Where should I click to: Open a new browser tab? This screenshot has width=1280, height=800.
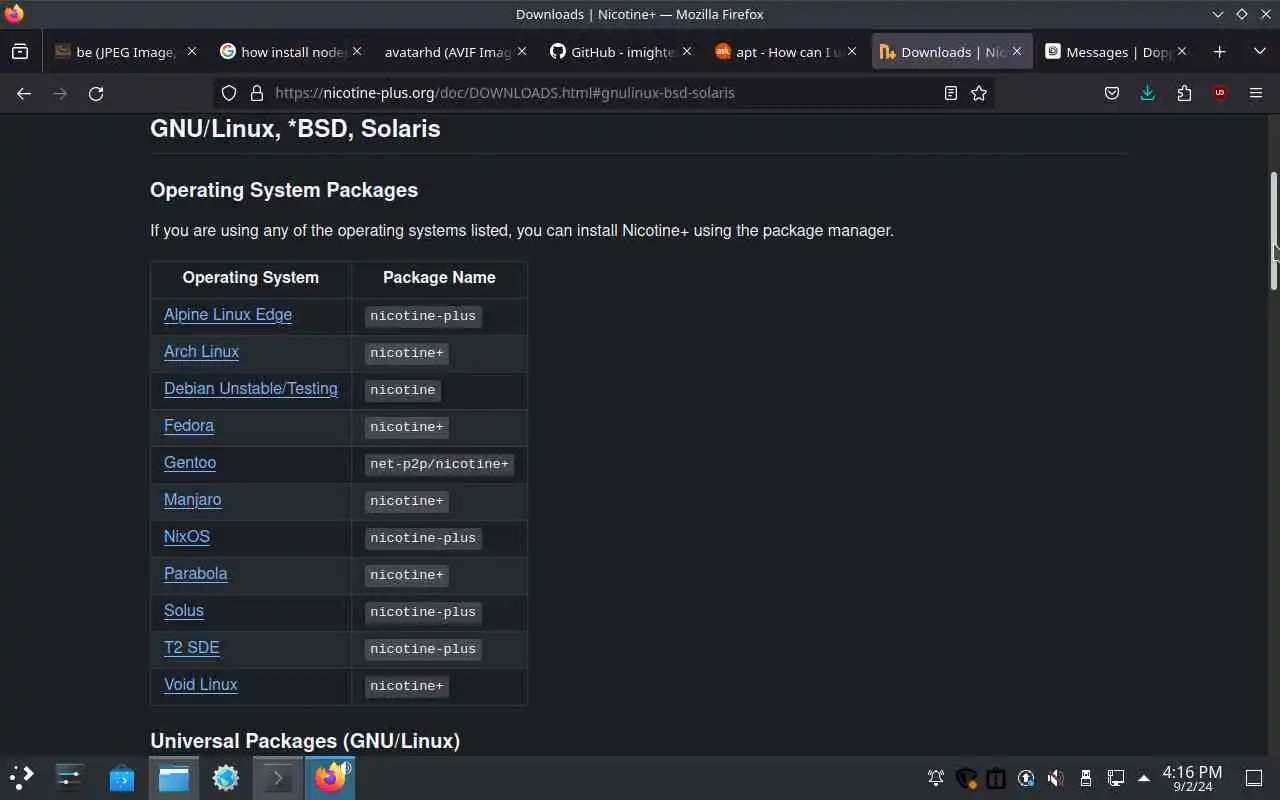(1219, 52)
